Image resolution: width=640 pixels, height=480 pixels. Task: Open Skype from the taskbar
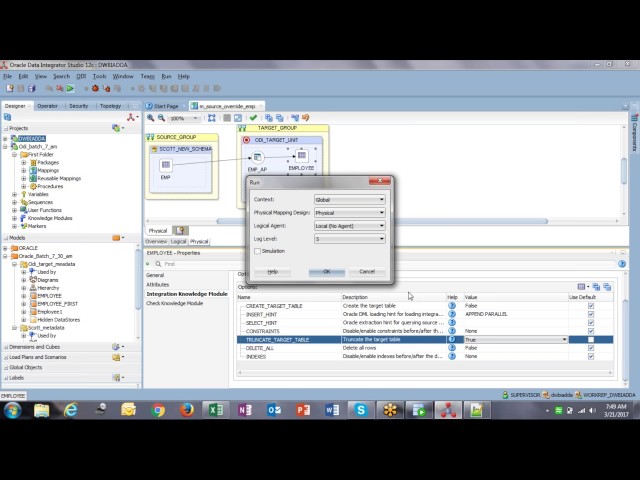(x=360, y=410)
